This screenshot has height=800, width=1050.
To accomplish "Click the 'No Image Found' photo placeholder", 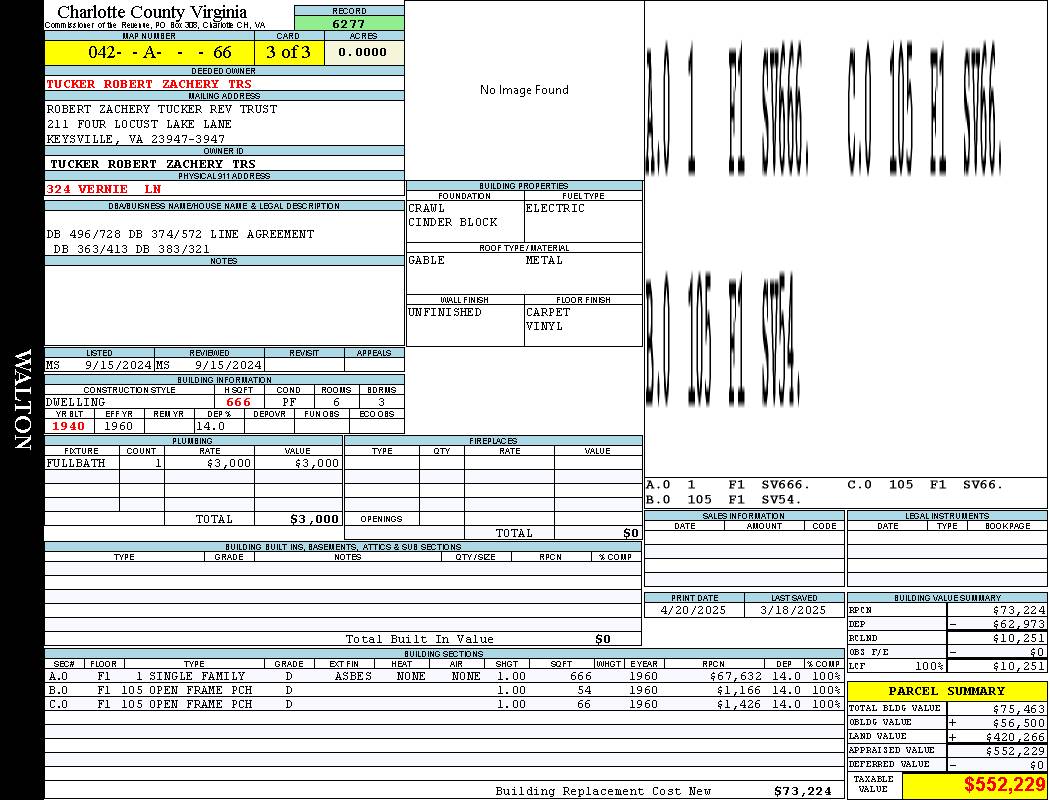I will pyautogui.click(x=524, y=90).
